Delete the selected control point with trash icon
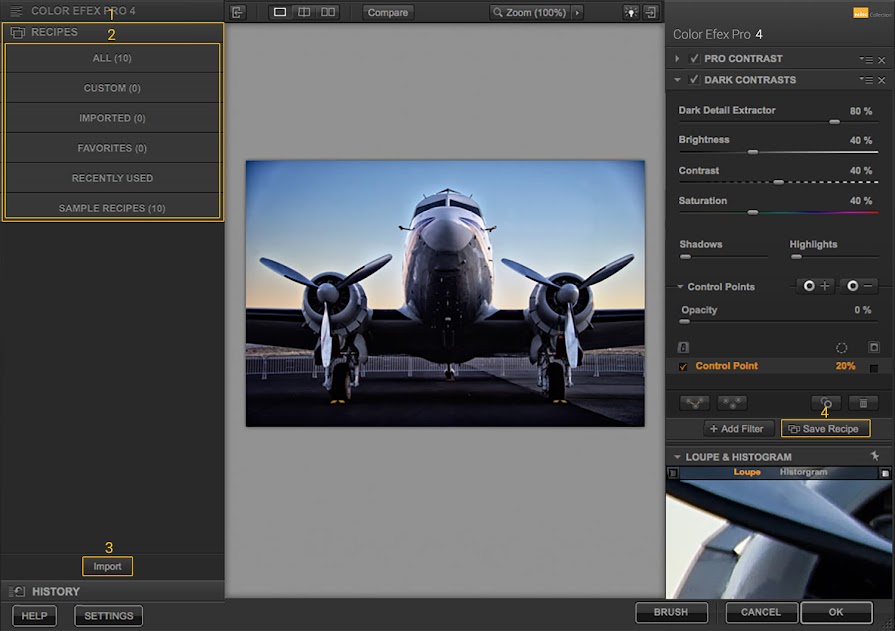Image resolution: width=895 pixels, height=631 pixels. pyautogui.click(x=862, y=403)
